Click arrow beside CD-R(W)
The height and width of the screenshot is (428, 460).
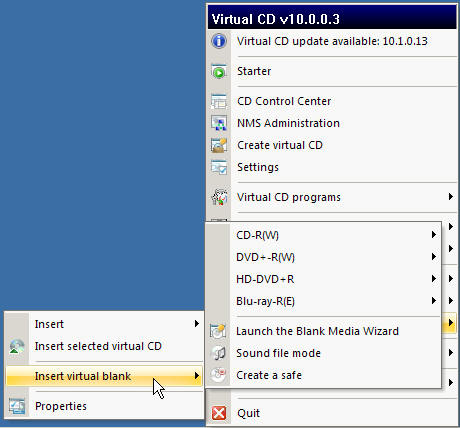point(434,235)
